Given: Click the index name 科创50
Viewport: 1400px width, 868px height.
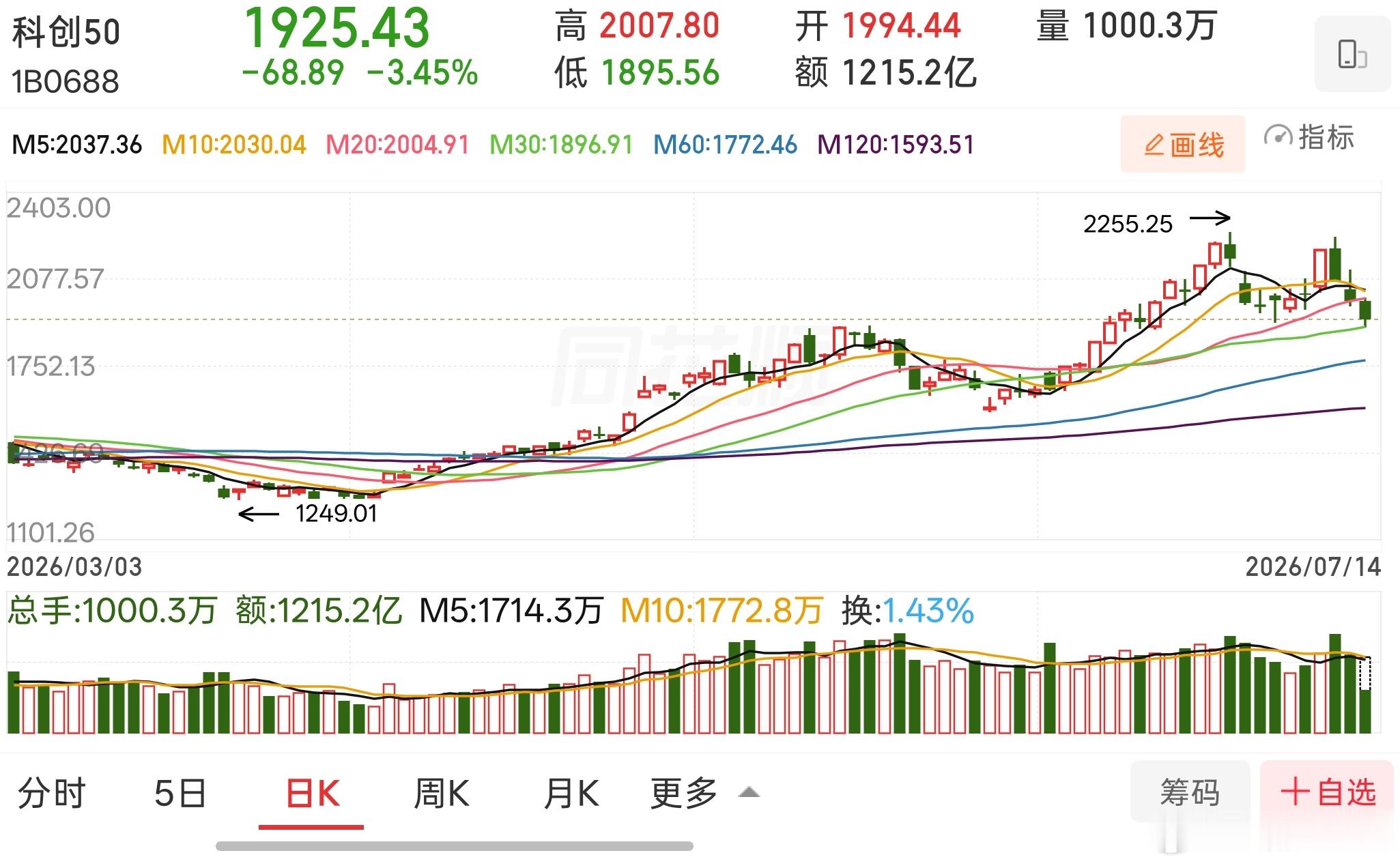Looking at the screenshot, I should [66, 32].
